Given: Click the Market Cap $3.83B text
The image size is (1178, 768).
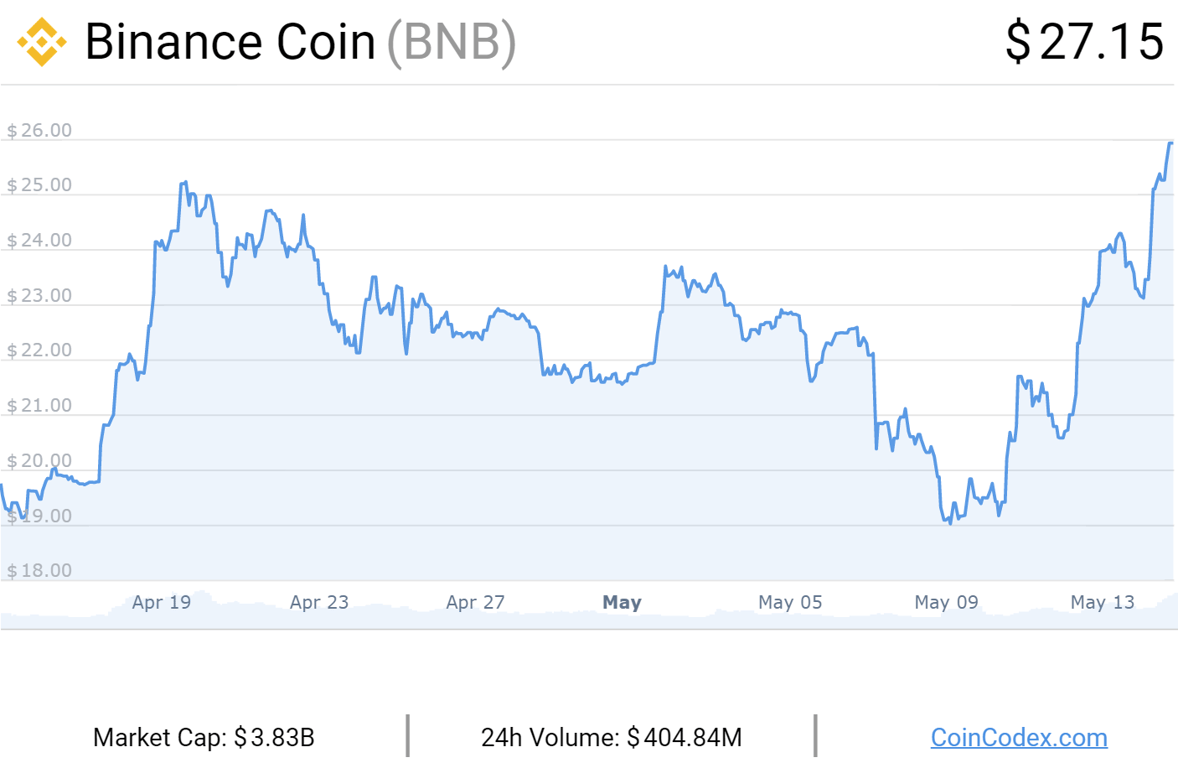Looking at the screenshot, I should tap(204, 737).
